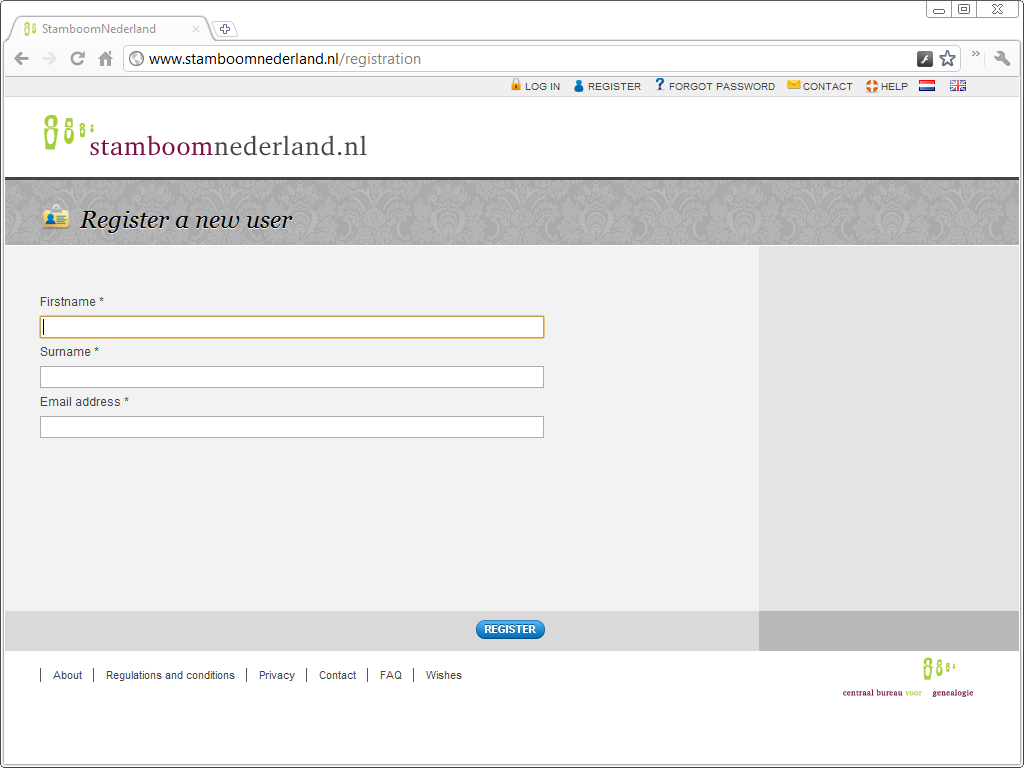Click the globe site info icon

click(136, 59)
